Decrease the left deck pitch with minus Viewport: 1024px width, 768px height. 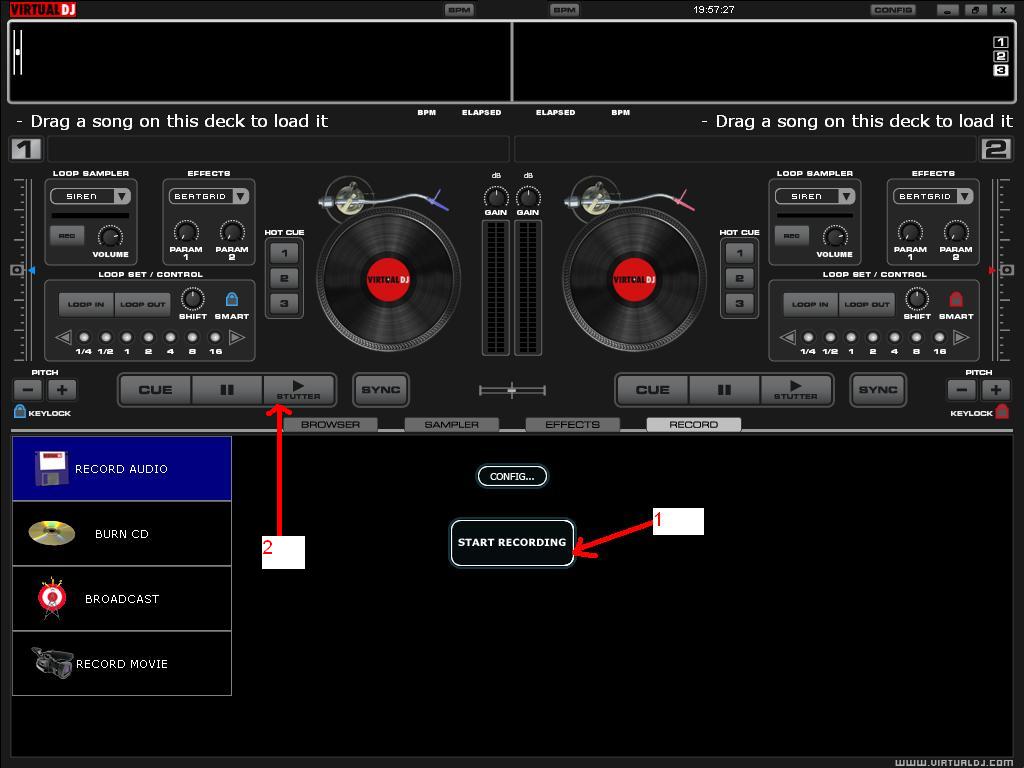[28, 390]
